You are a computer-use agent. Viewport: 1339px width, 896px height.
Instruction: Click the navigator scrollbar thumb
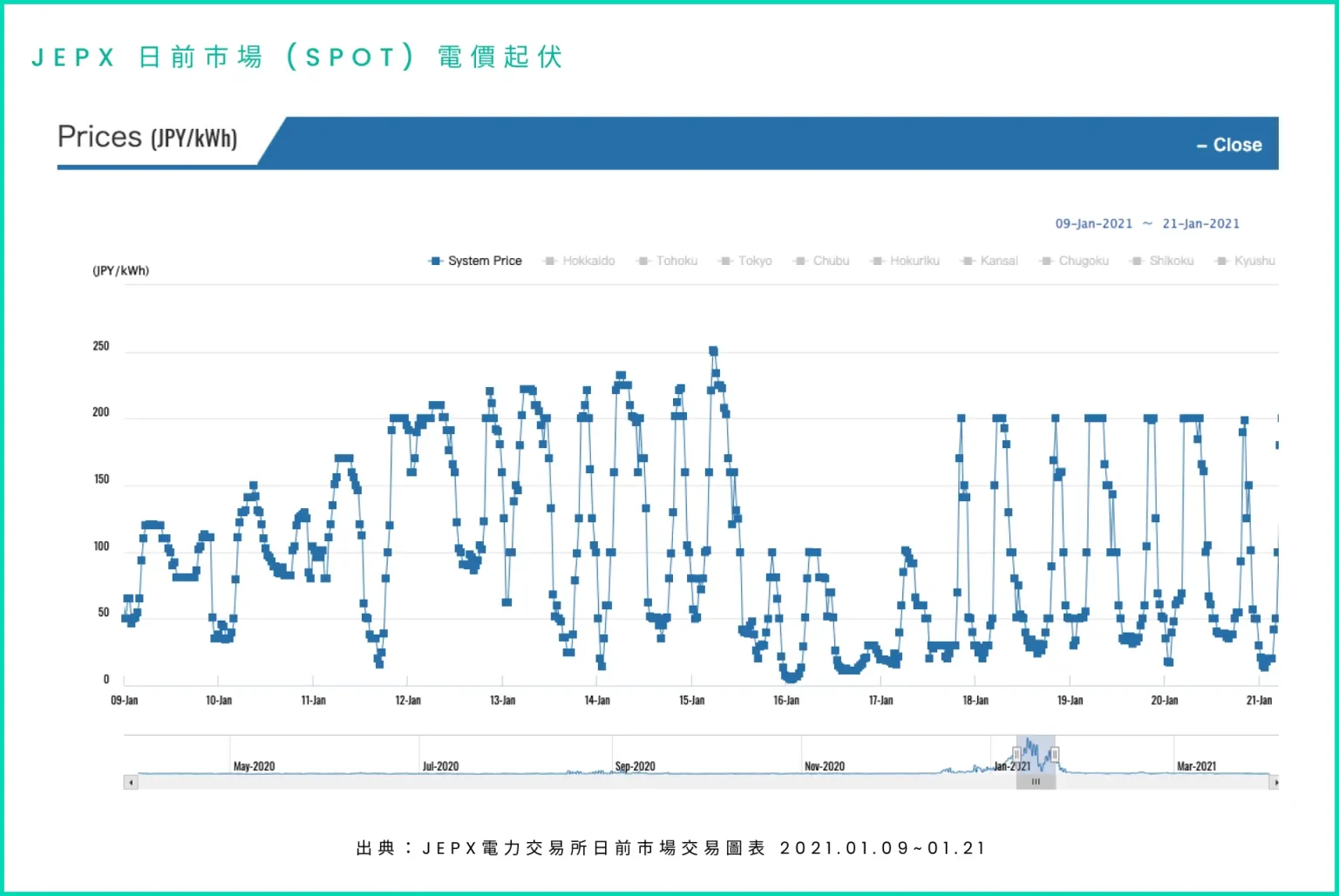coord(1036,783)
